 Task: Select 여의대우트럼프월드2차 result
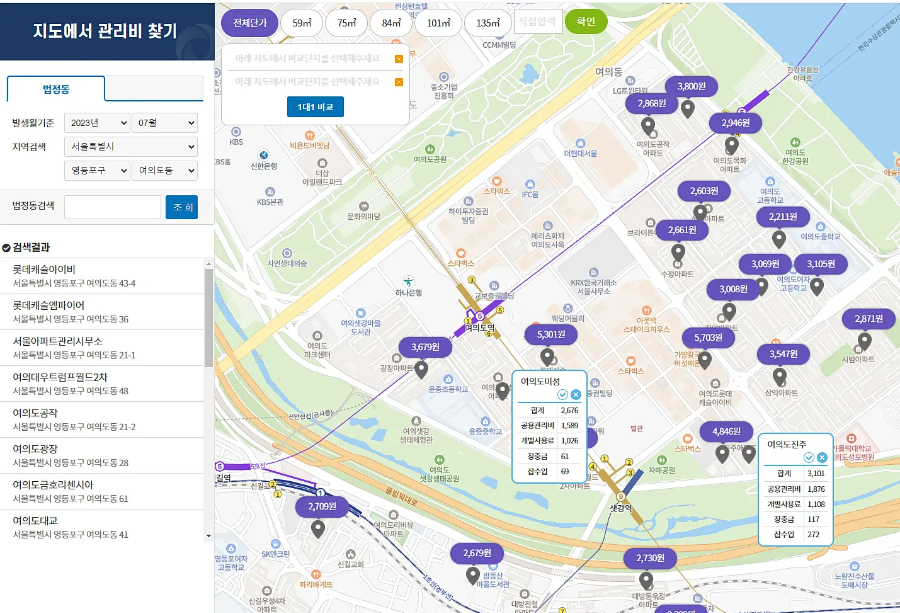point(102,383)
